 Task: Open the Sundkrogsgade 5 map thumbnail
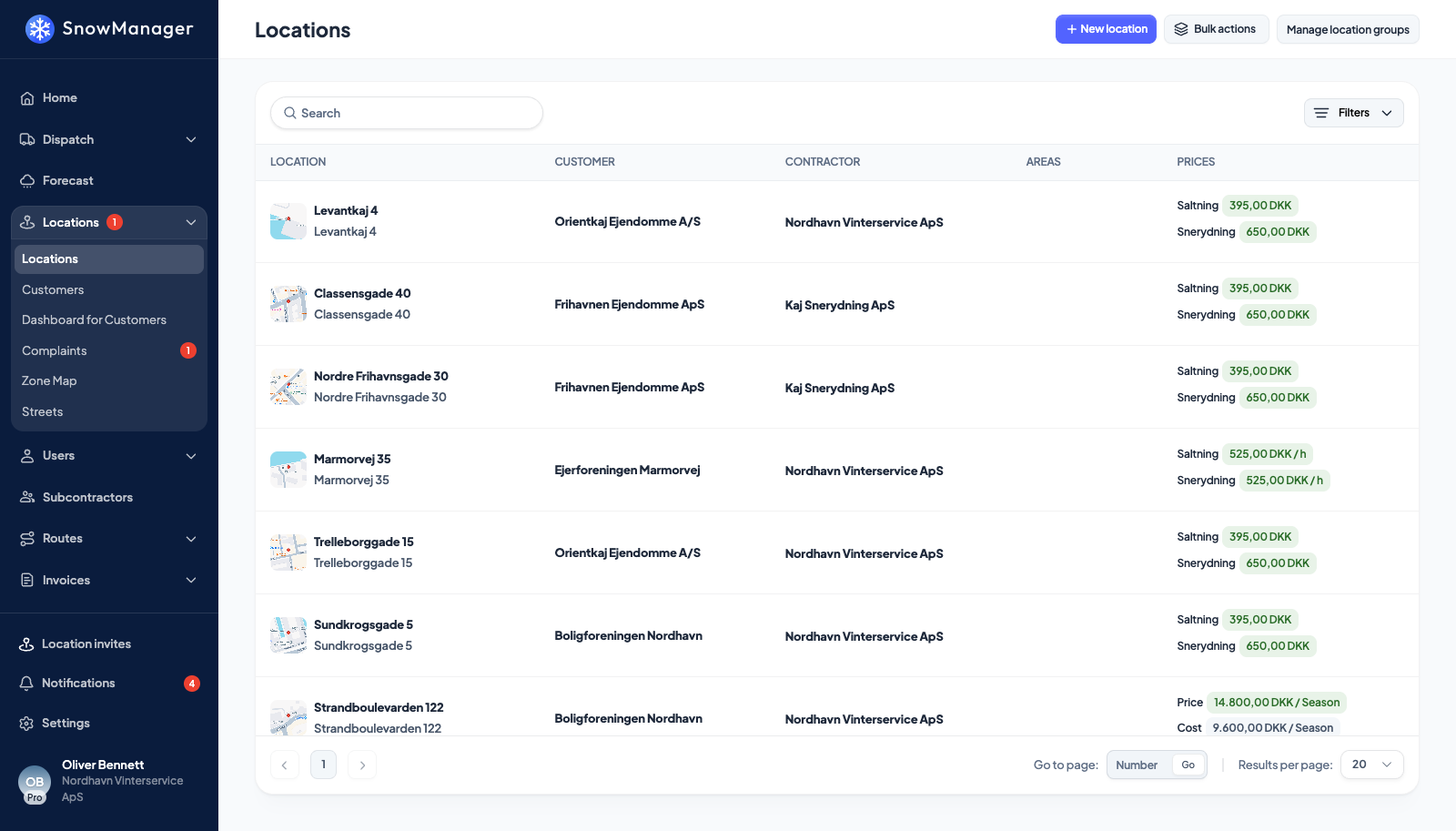coord(288,635)
